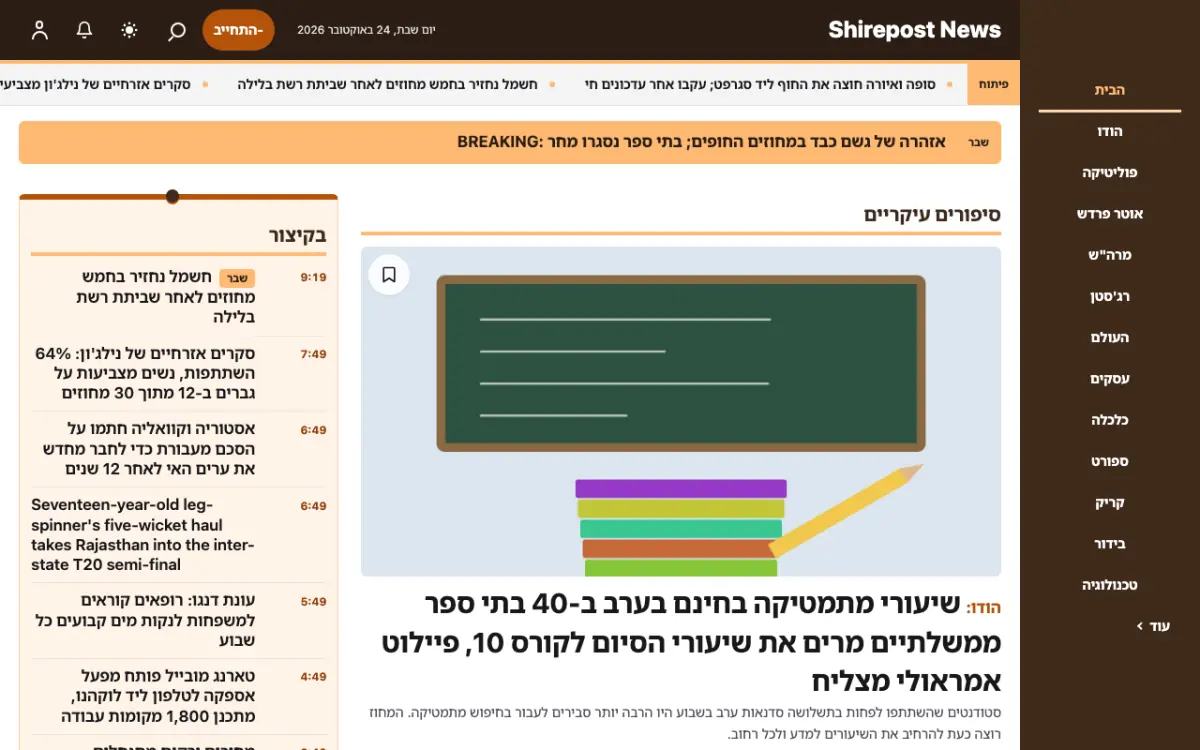Click the סיפורים עיקריים section heading
The width and height of the screenshot is (1200, 750).
pos(932,214)
